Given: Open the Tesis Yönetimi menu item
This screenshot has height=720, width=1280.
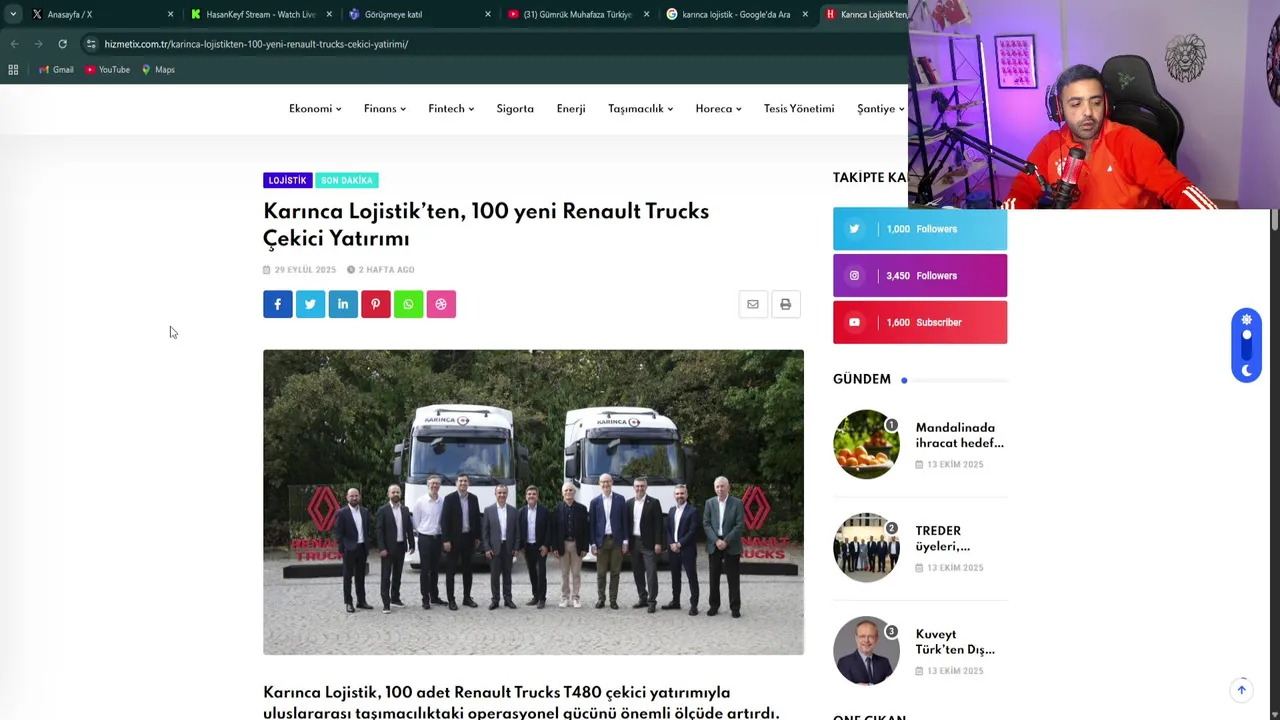Looking at the screenshot, I should coord(799,108).
